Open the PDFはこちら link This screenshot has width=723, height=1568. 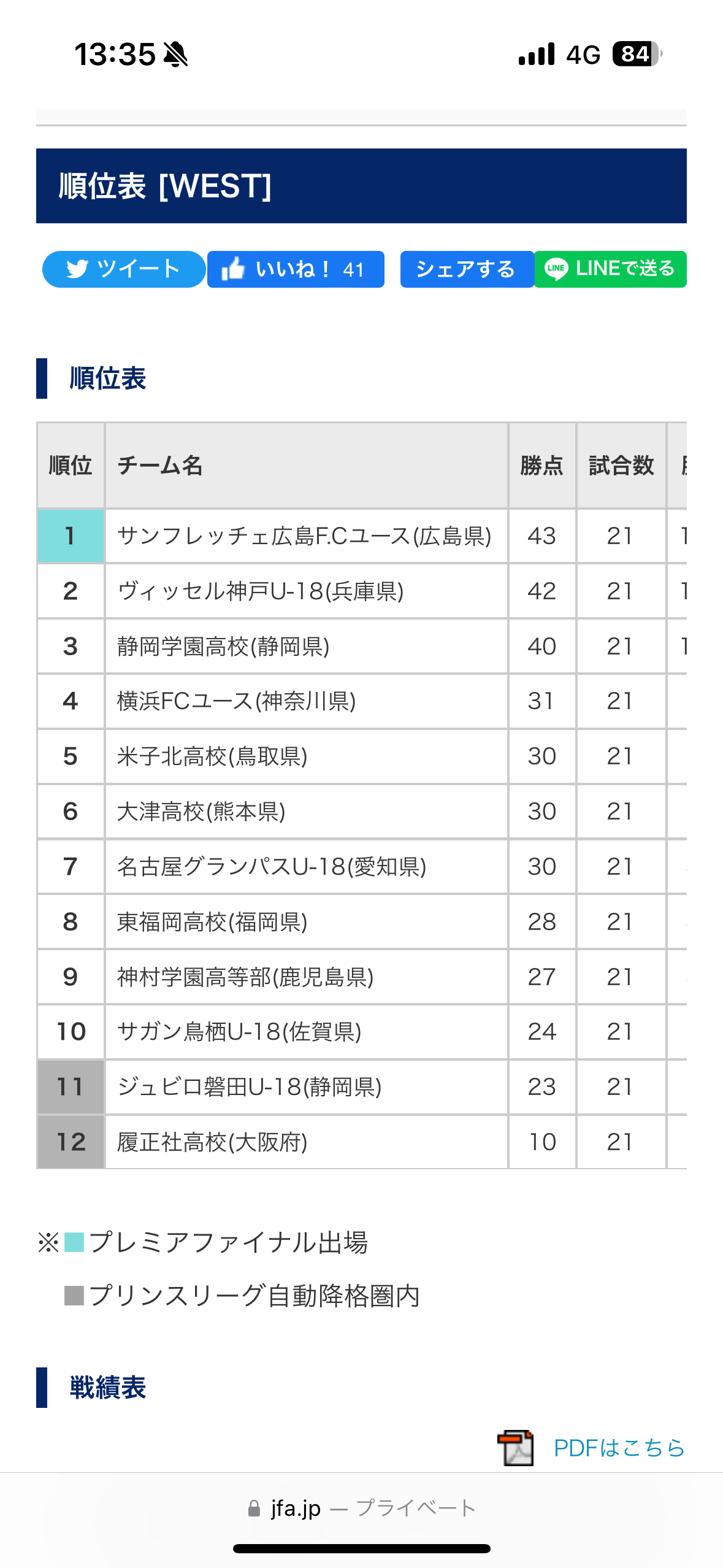619,1448
